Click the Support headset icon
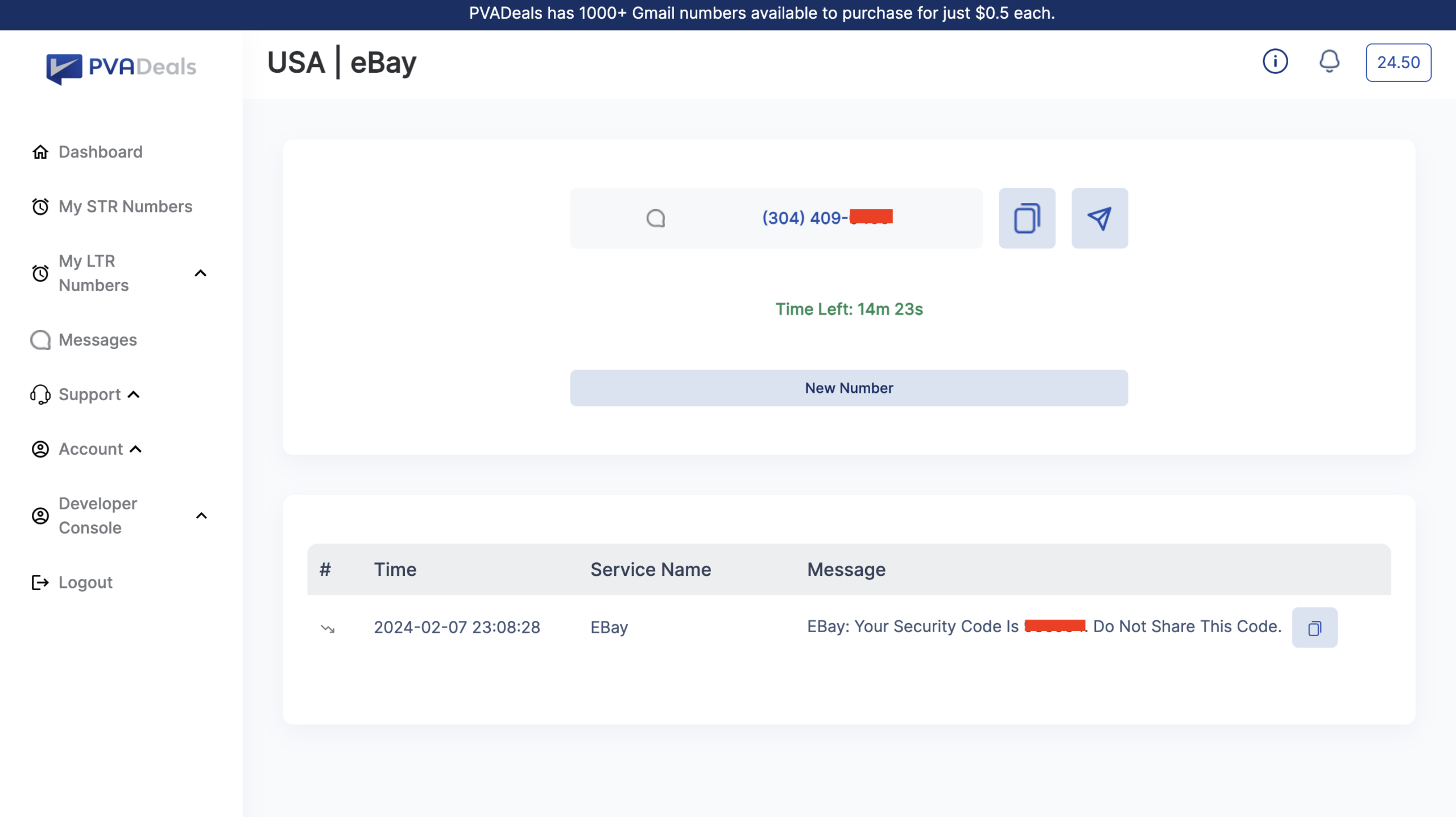1456x817 pixels. point(40,395)
